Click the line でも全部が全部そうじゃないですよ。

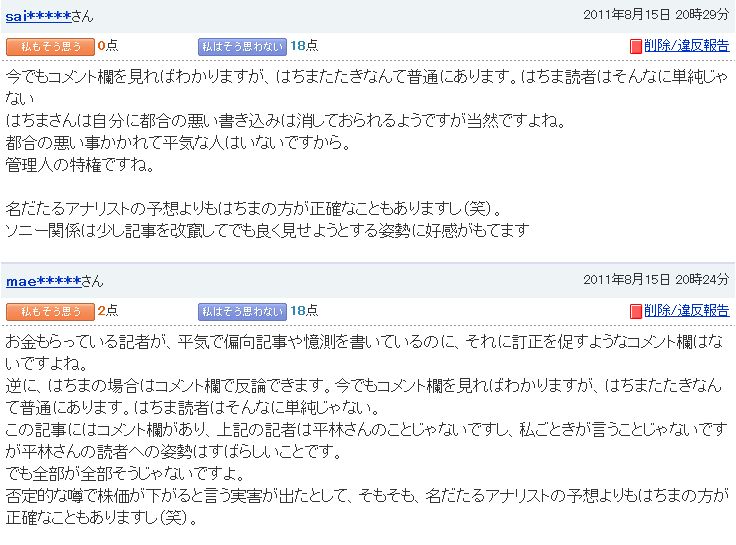pos(126,474)
